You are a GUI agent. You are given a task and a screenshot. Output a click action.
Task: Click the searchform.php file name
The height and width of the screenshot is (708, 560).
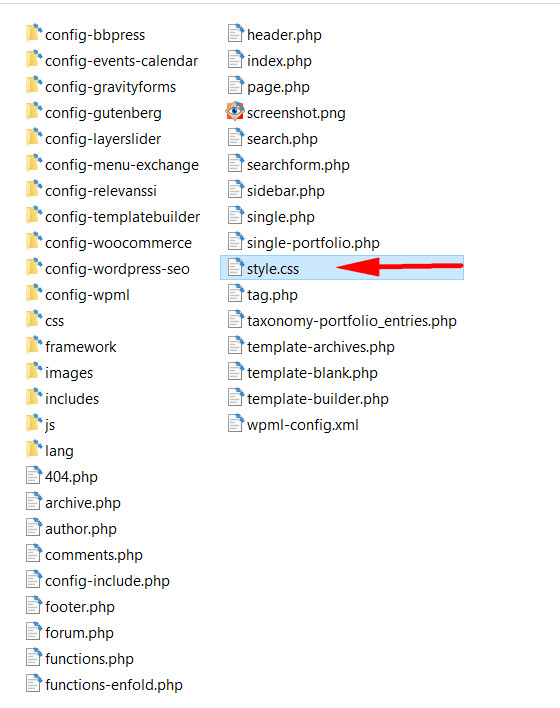click(298, 165)
